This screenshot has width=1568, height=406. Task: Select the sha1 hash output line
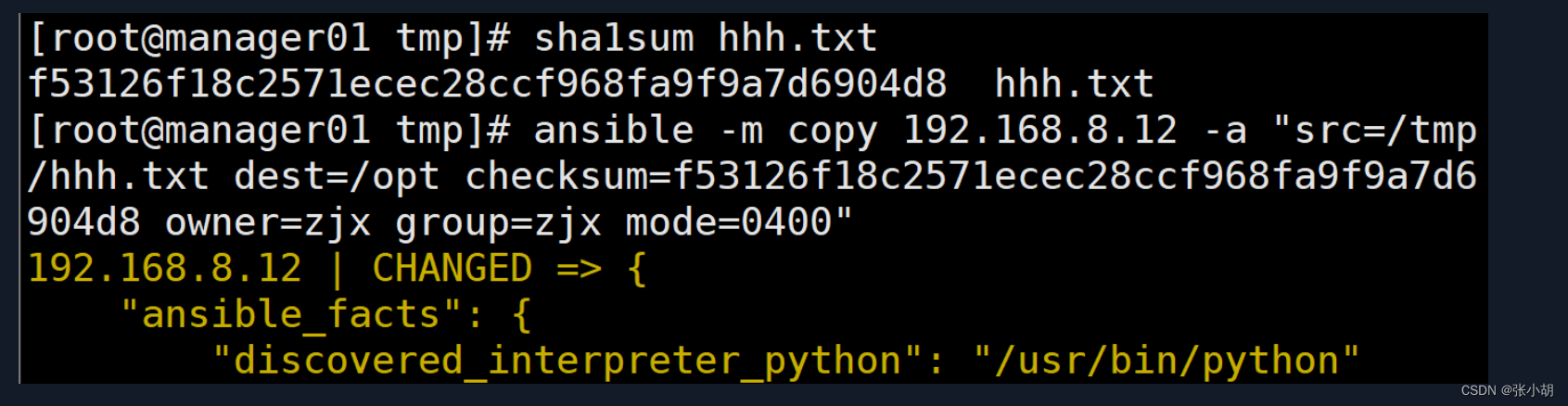591,84
